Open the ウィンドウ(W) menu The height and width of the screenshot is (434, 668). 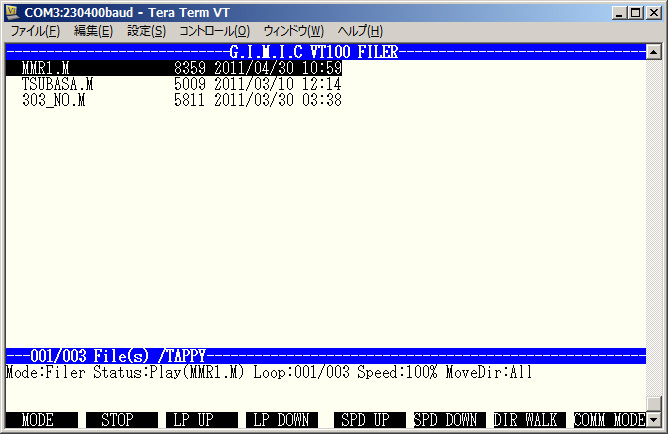click(293, 31)
